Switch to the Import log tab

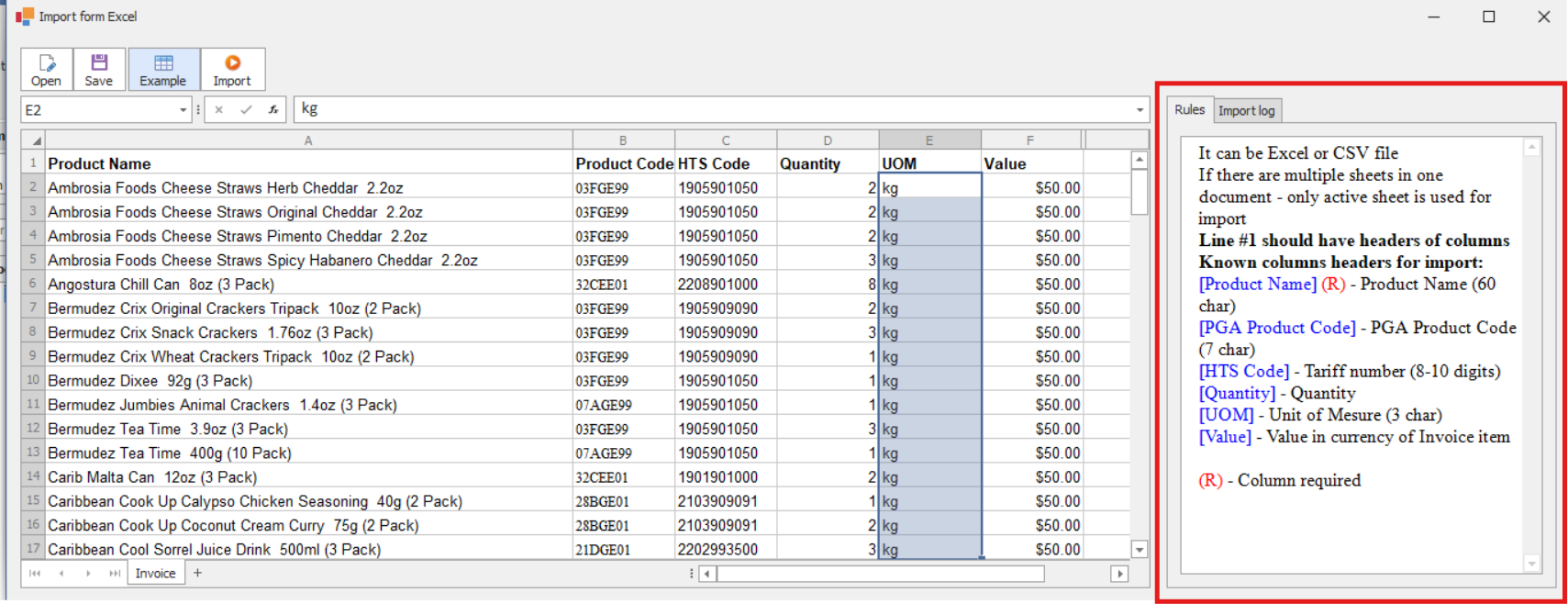1246,110
